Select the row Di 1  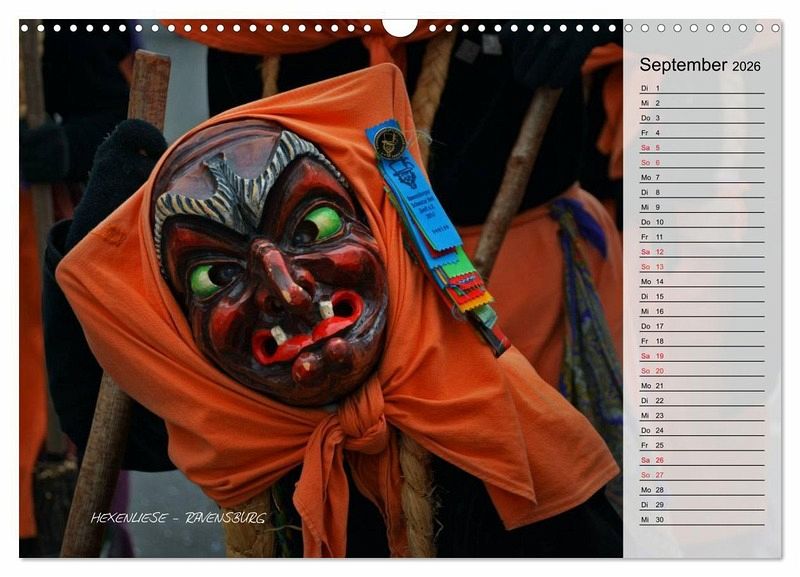click(x=702, y=88)
